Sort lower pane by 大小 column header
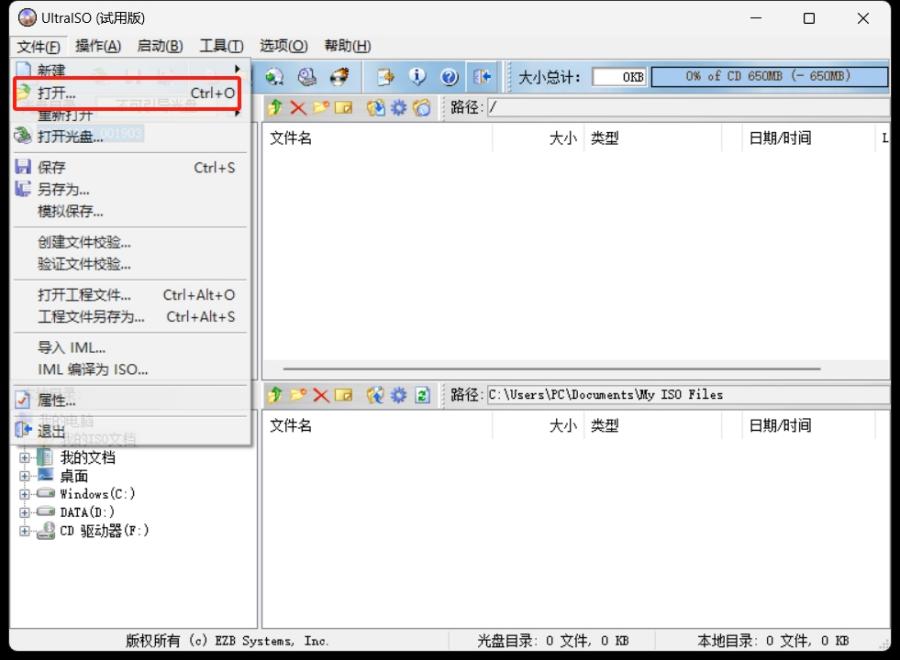 537,425
